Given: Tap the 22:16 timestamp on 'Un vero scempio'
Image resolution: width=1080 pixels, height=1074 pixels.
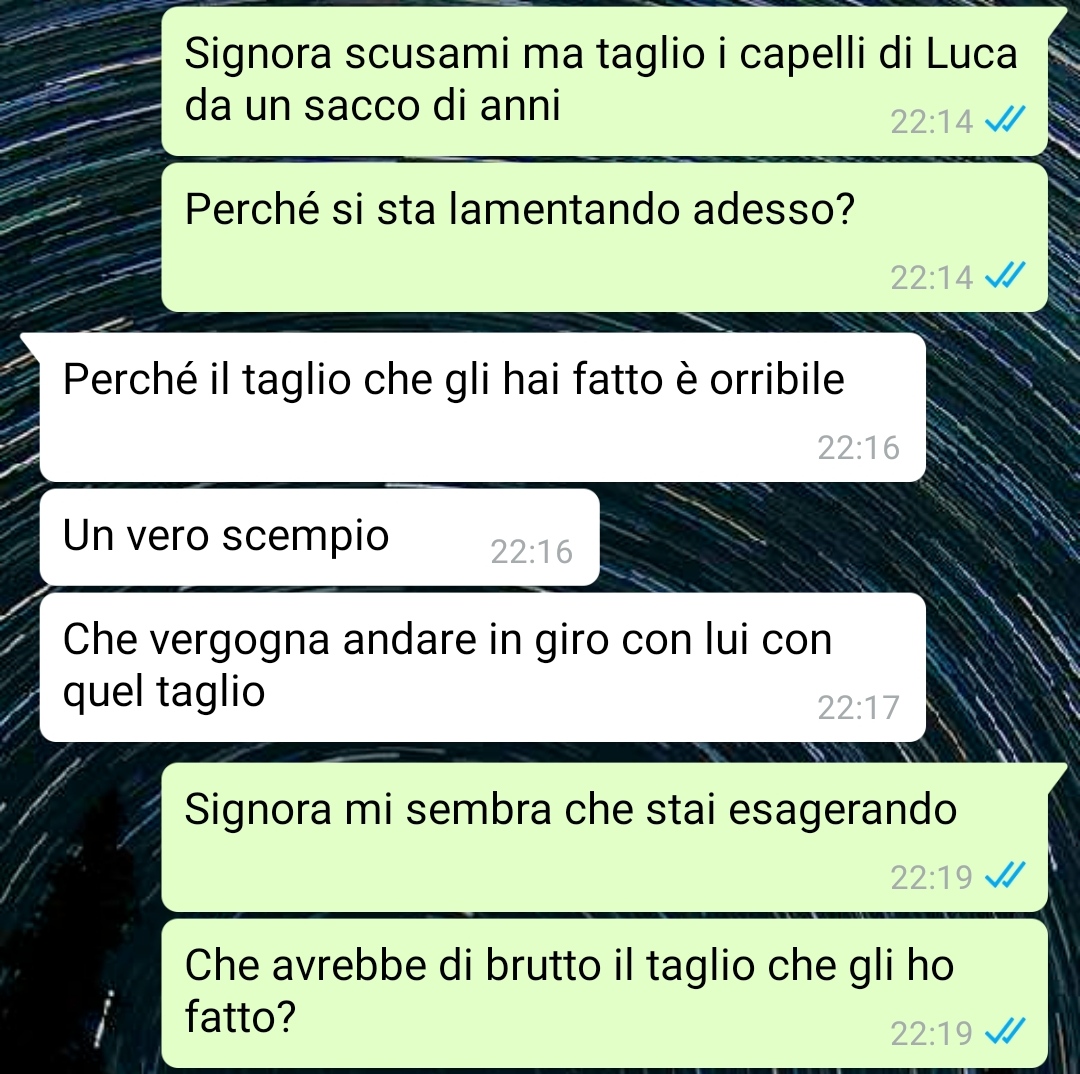Looking at the screenshot, I should [x=531, y=552].
